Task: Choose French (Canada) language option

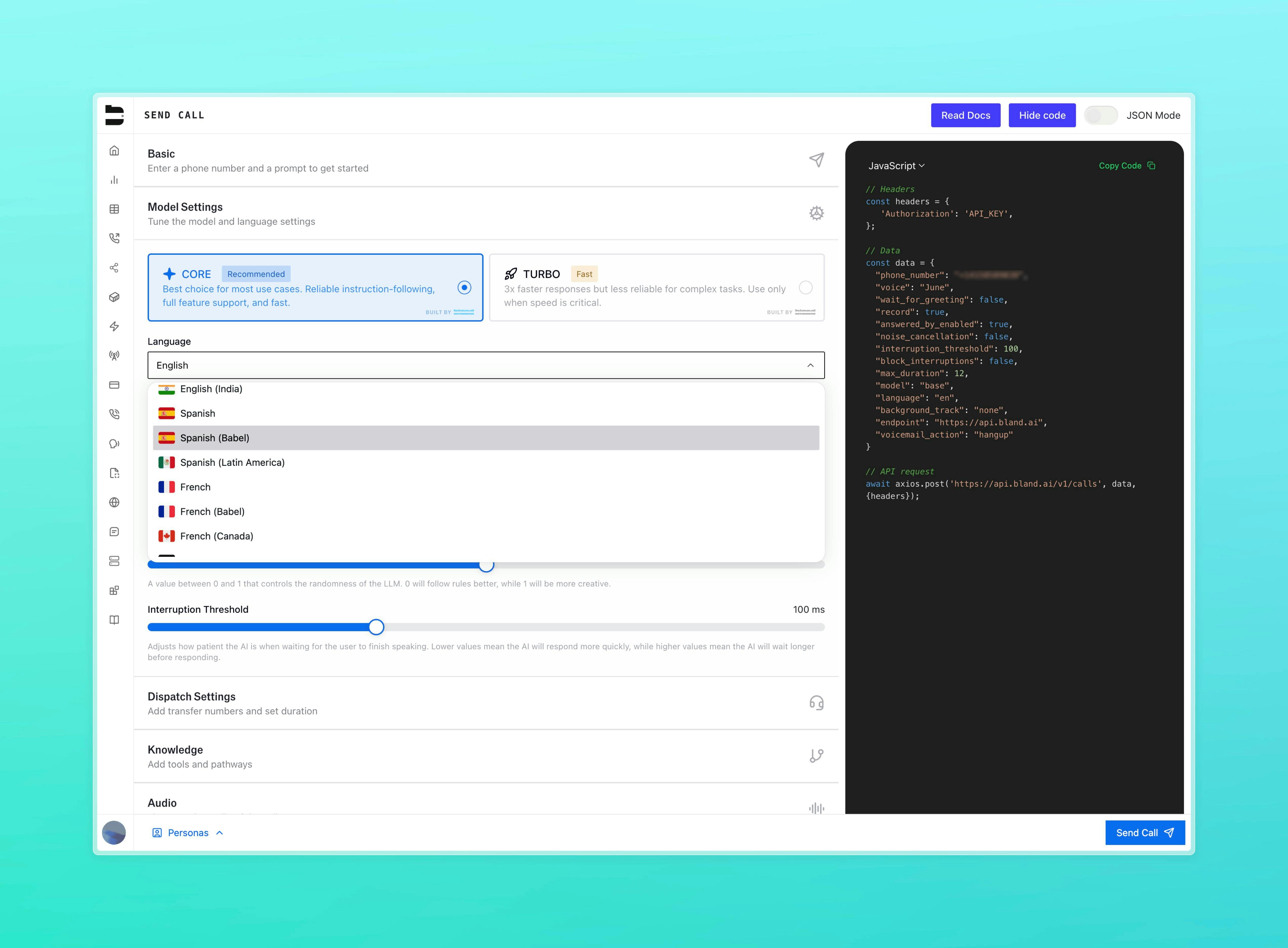Action: click(x=486, y=536)
